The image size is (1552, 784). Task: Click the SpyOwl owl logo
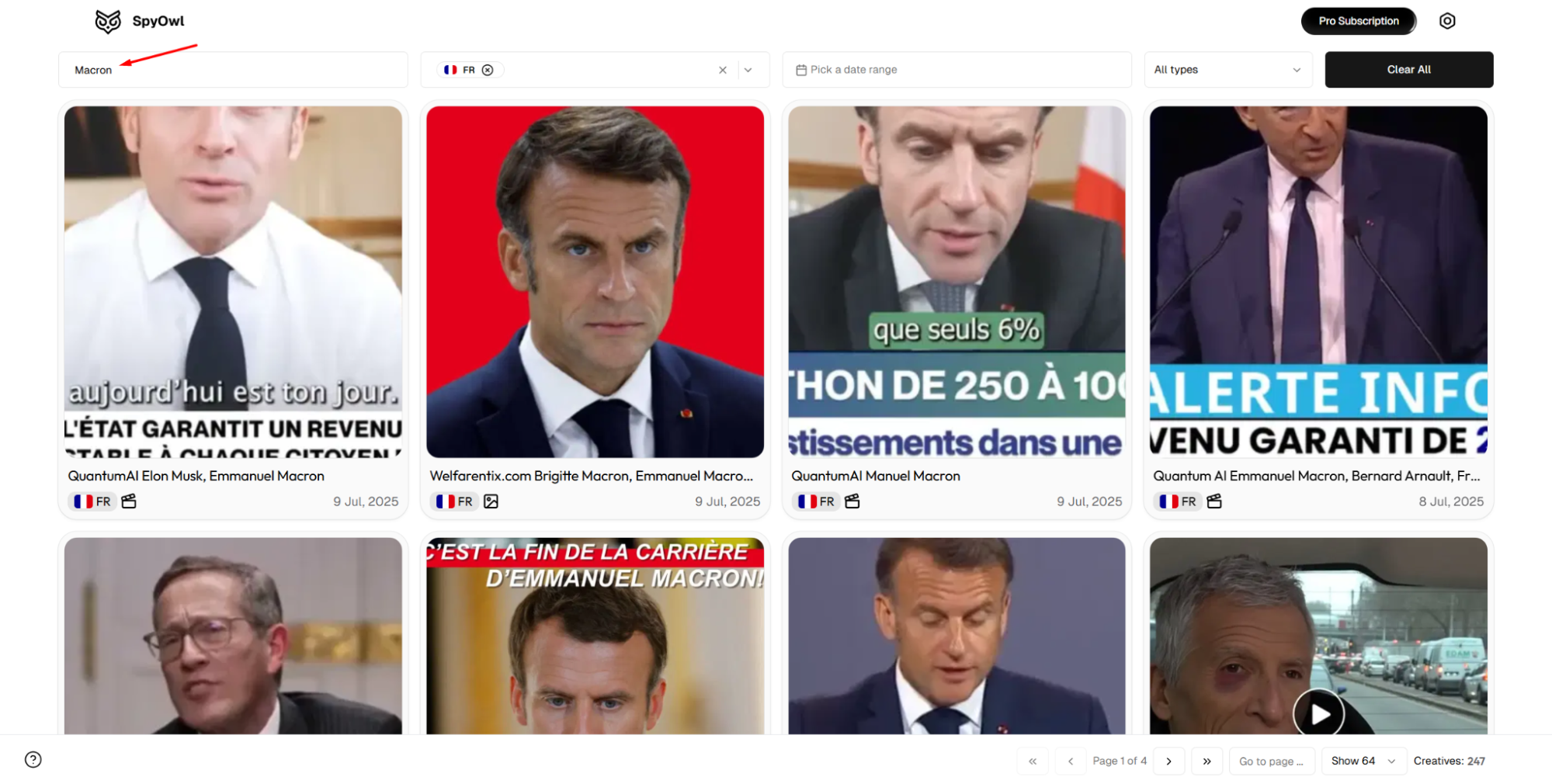(108, 21)
